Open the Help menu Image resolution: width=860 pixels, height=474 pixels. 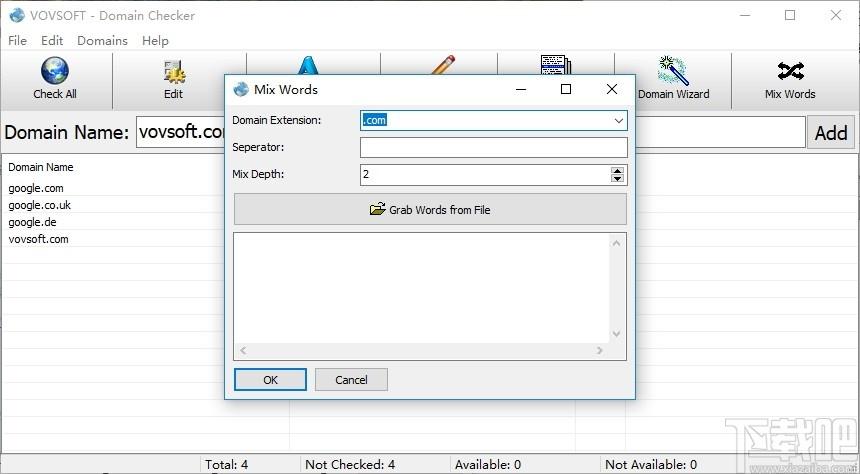tap(155, 41)
